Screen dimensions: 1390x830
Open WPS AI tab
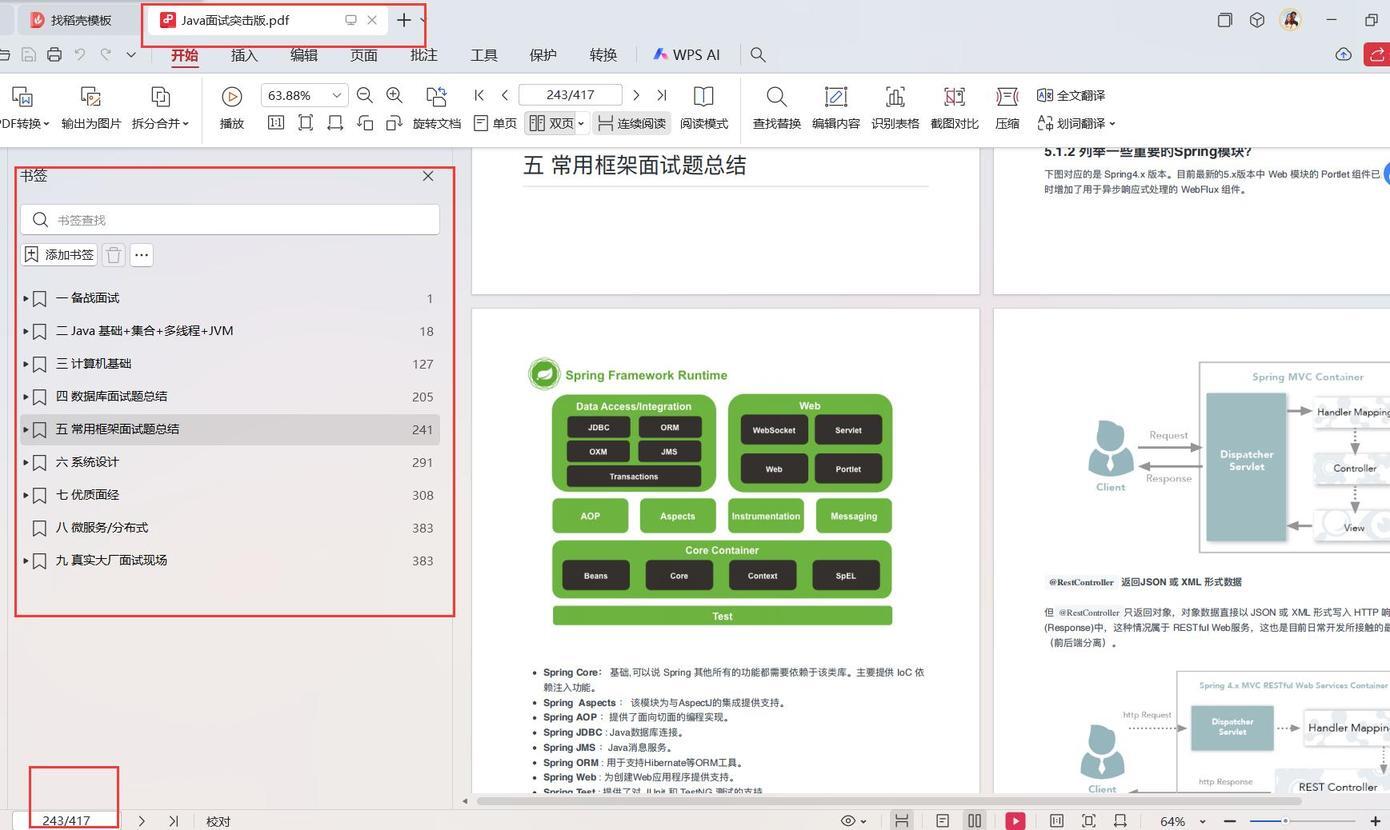point(686,55)
